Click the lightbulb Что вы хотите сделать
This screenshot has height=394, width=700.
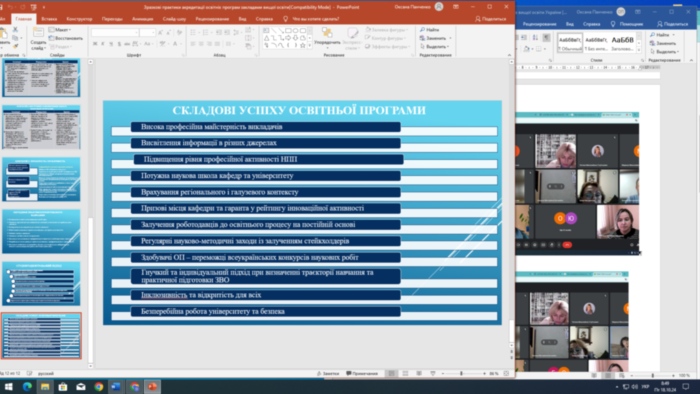pos(285,19)
